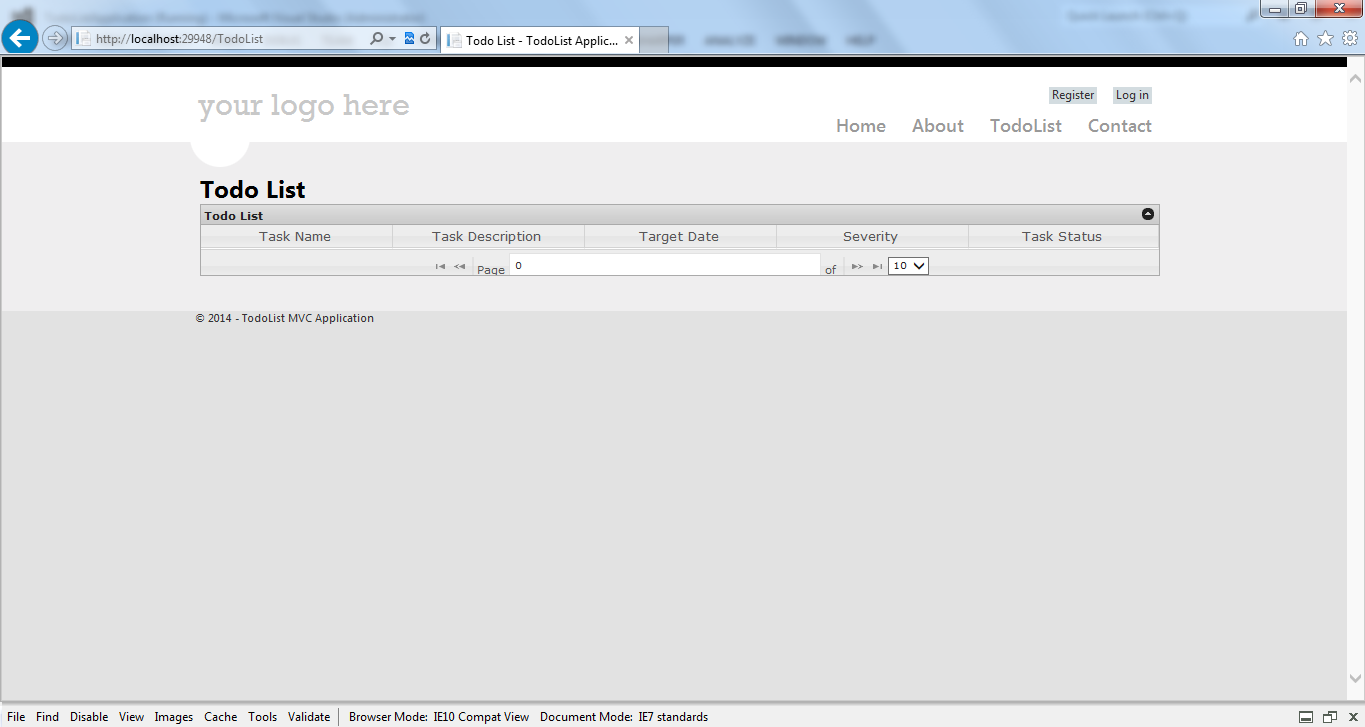Click the browser Forward arrow button
The width and height of the screenshot is (1365, 727).
point(54,38)
